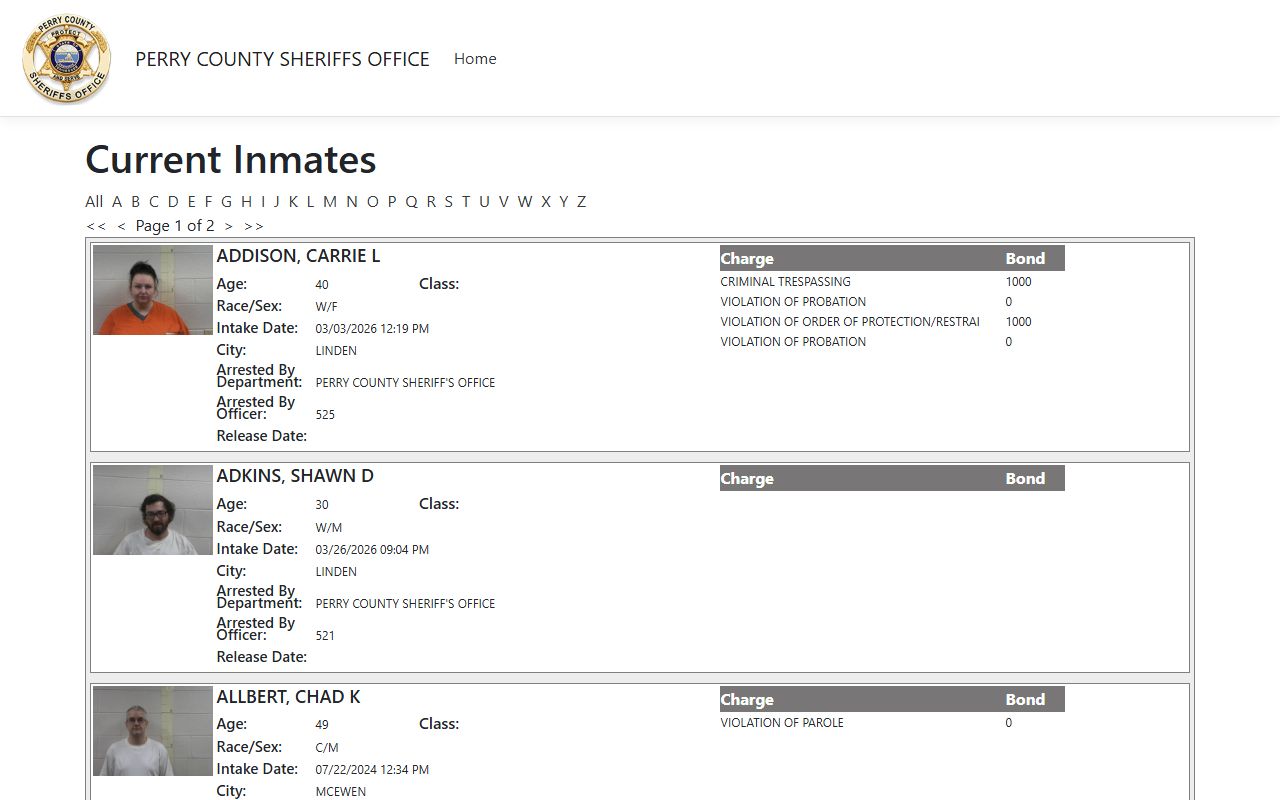Filter inmates by letter T
Image resolution: width=1280 pixels, height=800 pixels.
(x=466, y=201)
